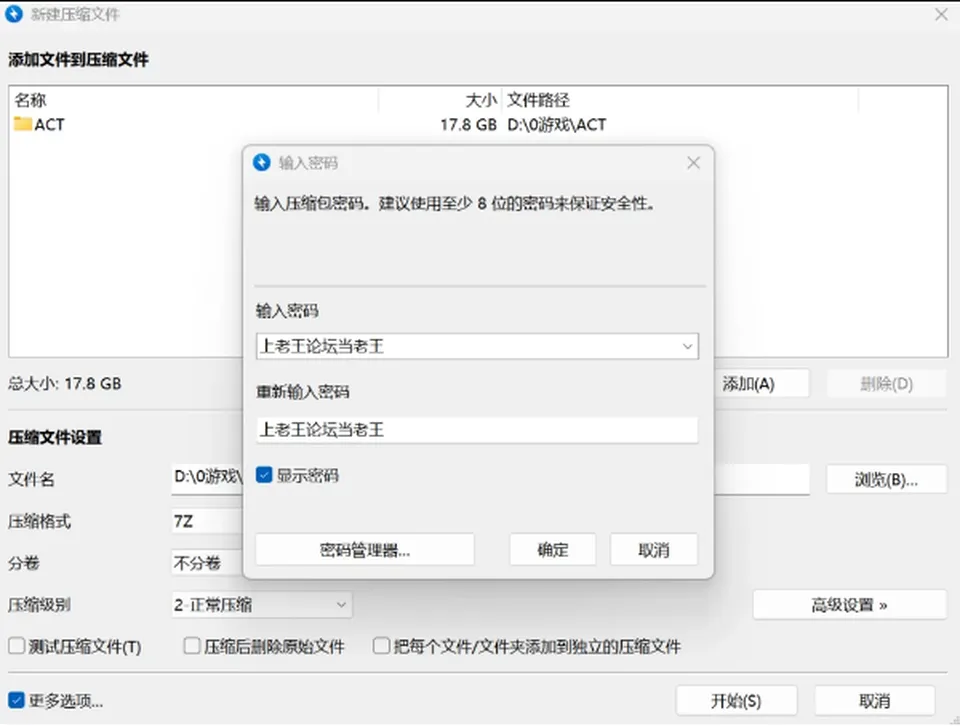Click the app logo in main window title bar
The height and width of the screenshot is (726, 960).
pos(14,13)
